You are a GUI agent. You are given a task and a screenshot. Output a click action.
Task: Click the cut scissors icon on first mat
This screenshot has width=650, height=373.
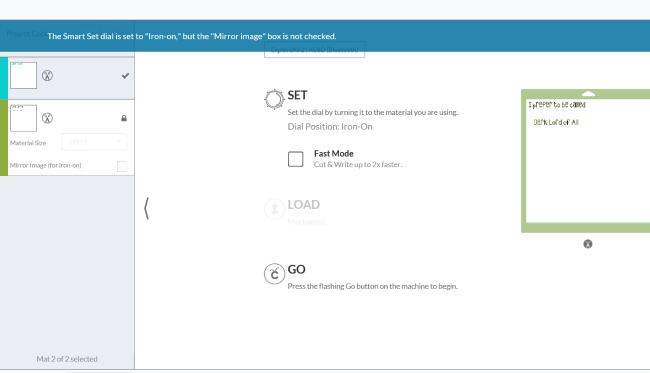point(47,75)
